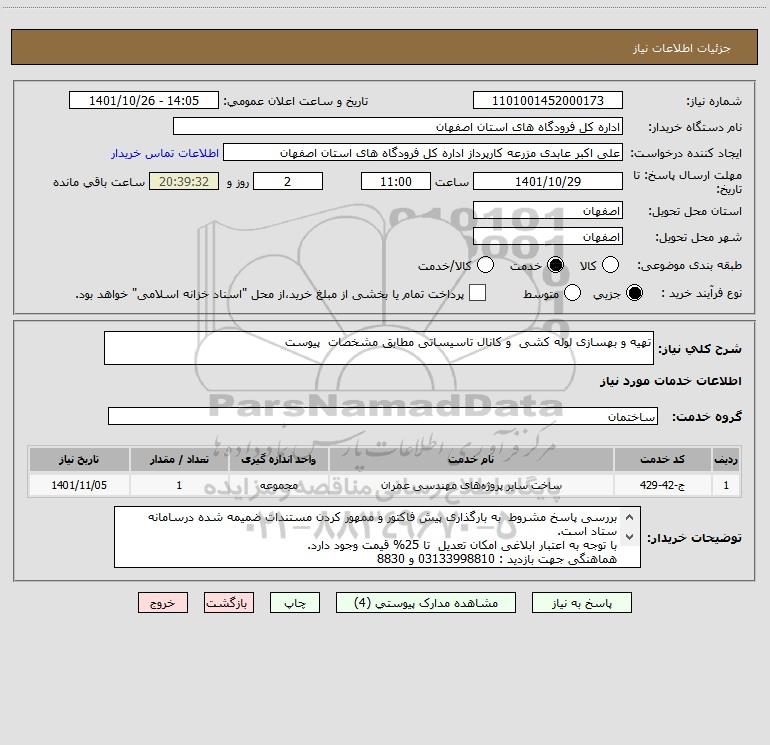The height and width of the screenshot is (745, 770).
Task: Open the اطلاعات تماس خریدار link
Action: point(165,153)
